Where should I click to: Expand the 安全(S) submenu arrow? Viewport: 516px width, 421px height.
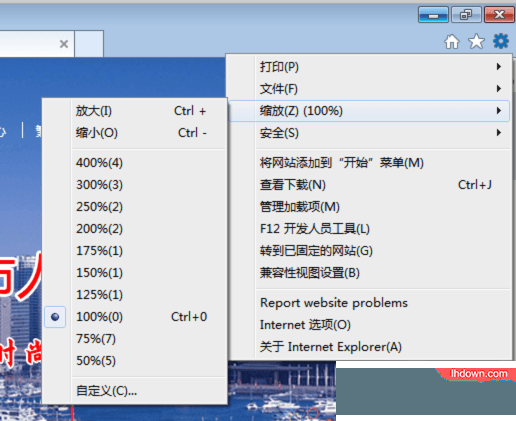[499, 133]
